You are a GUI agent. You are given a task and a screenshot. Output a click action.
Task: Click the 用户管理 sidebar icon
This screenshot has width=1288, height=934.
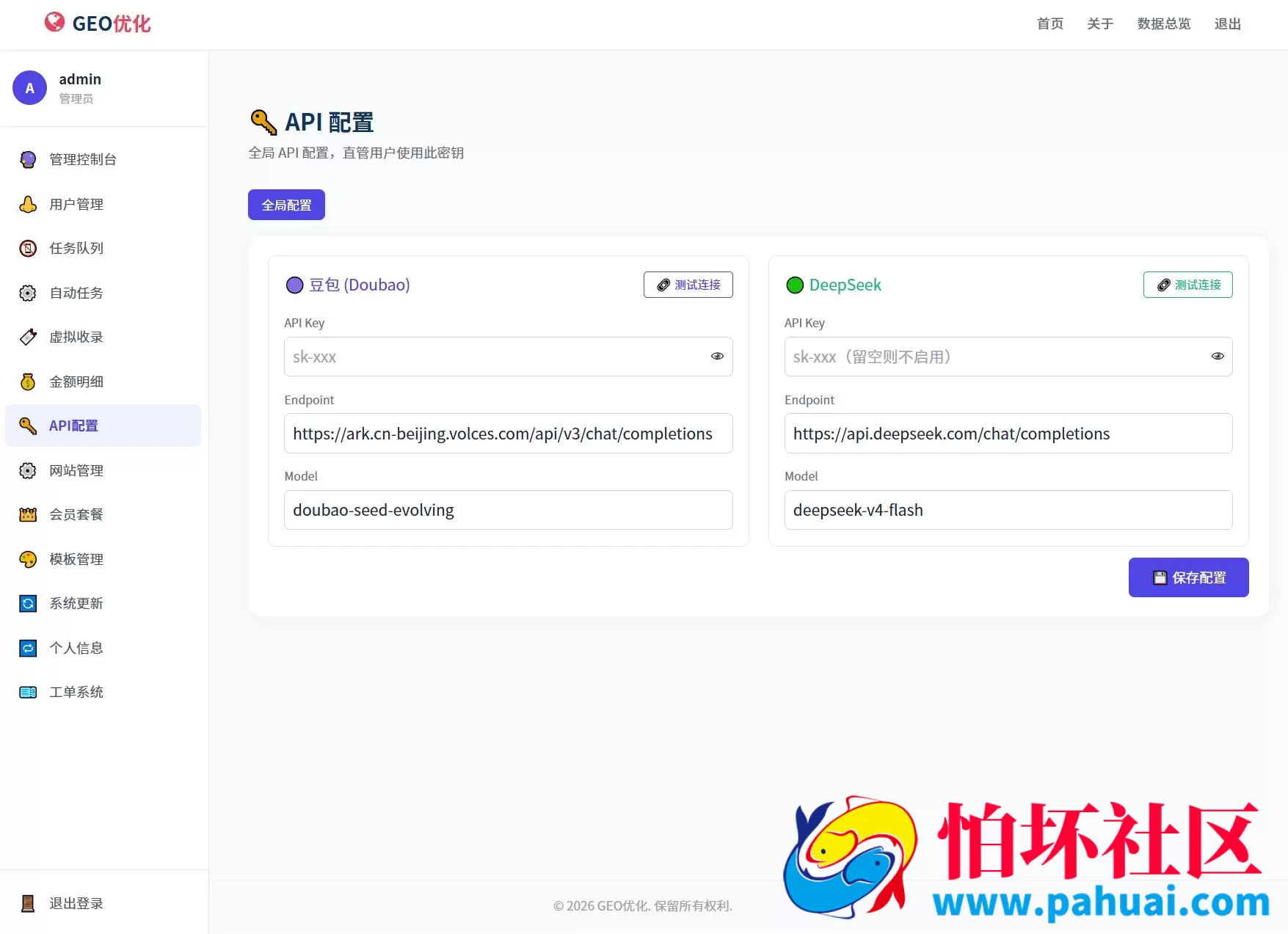[x=28, y=204]
